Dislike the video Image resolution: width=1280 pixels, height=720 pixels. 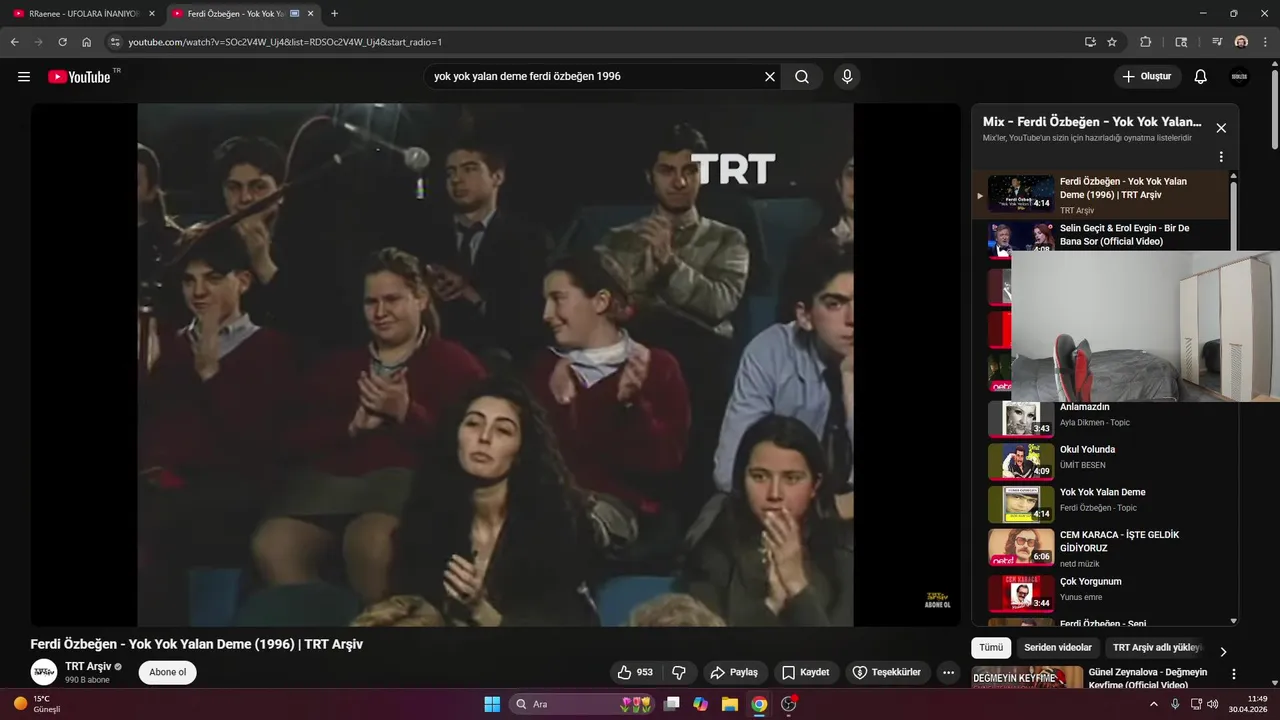coord(679,673)
